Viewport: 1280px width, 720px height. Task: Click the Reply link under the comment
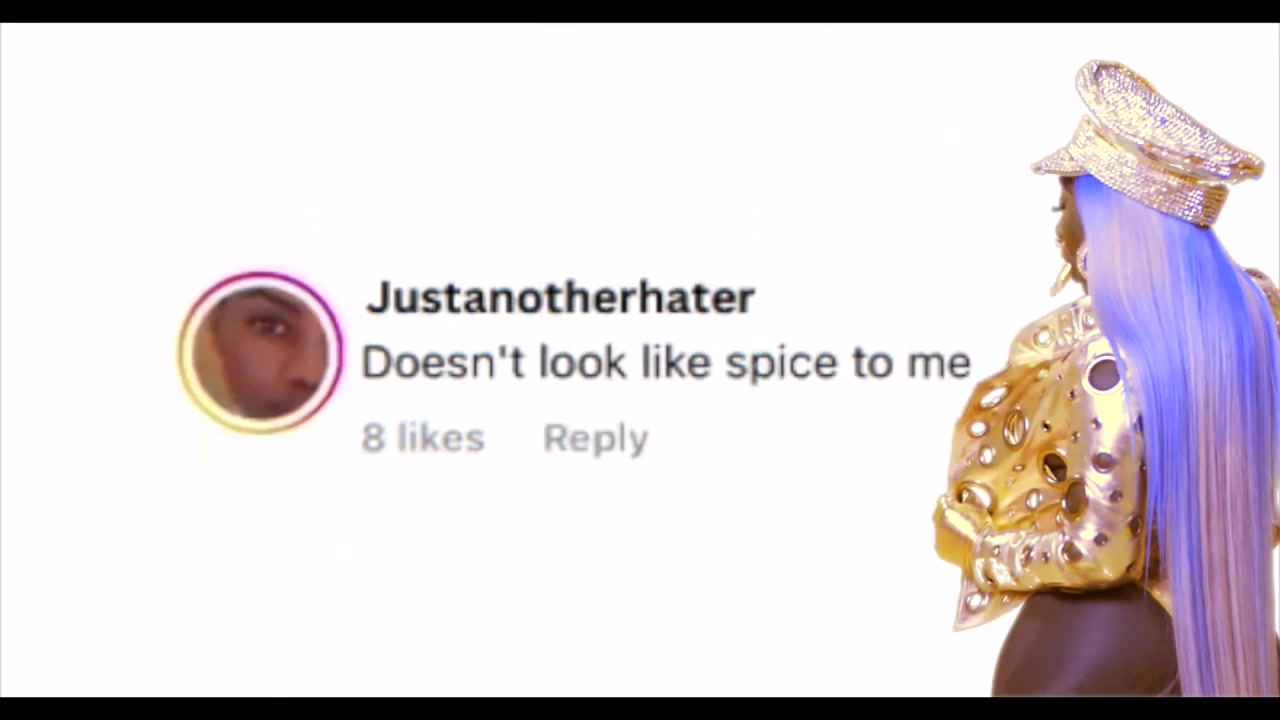pyautogui.click(x=595, y=439)
